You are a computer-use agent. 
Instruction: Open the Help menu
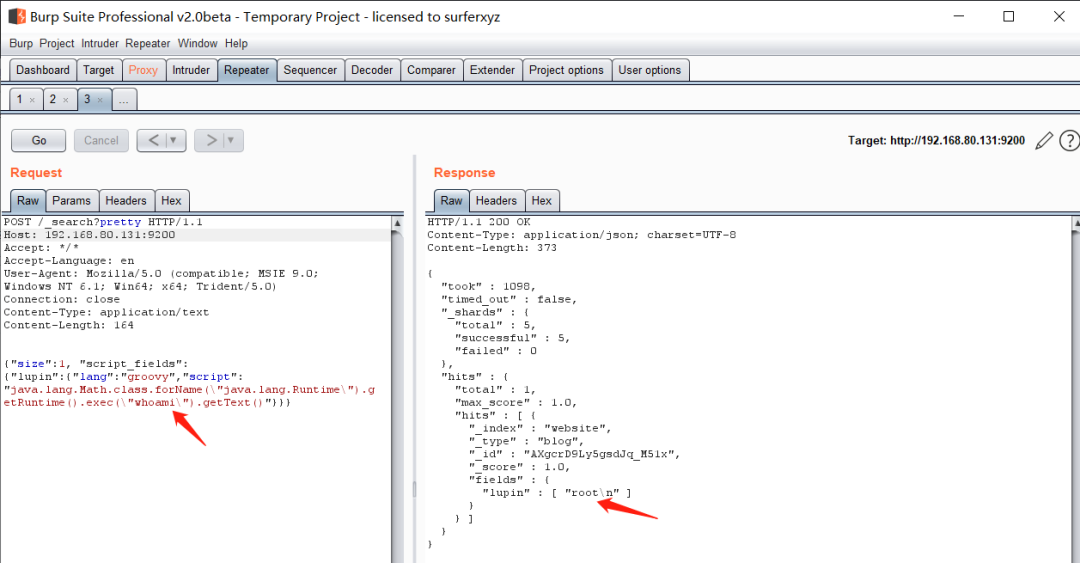236,43
